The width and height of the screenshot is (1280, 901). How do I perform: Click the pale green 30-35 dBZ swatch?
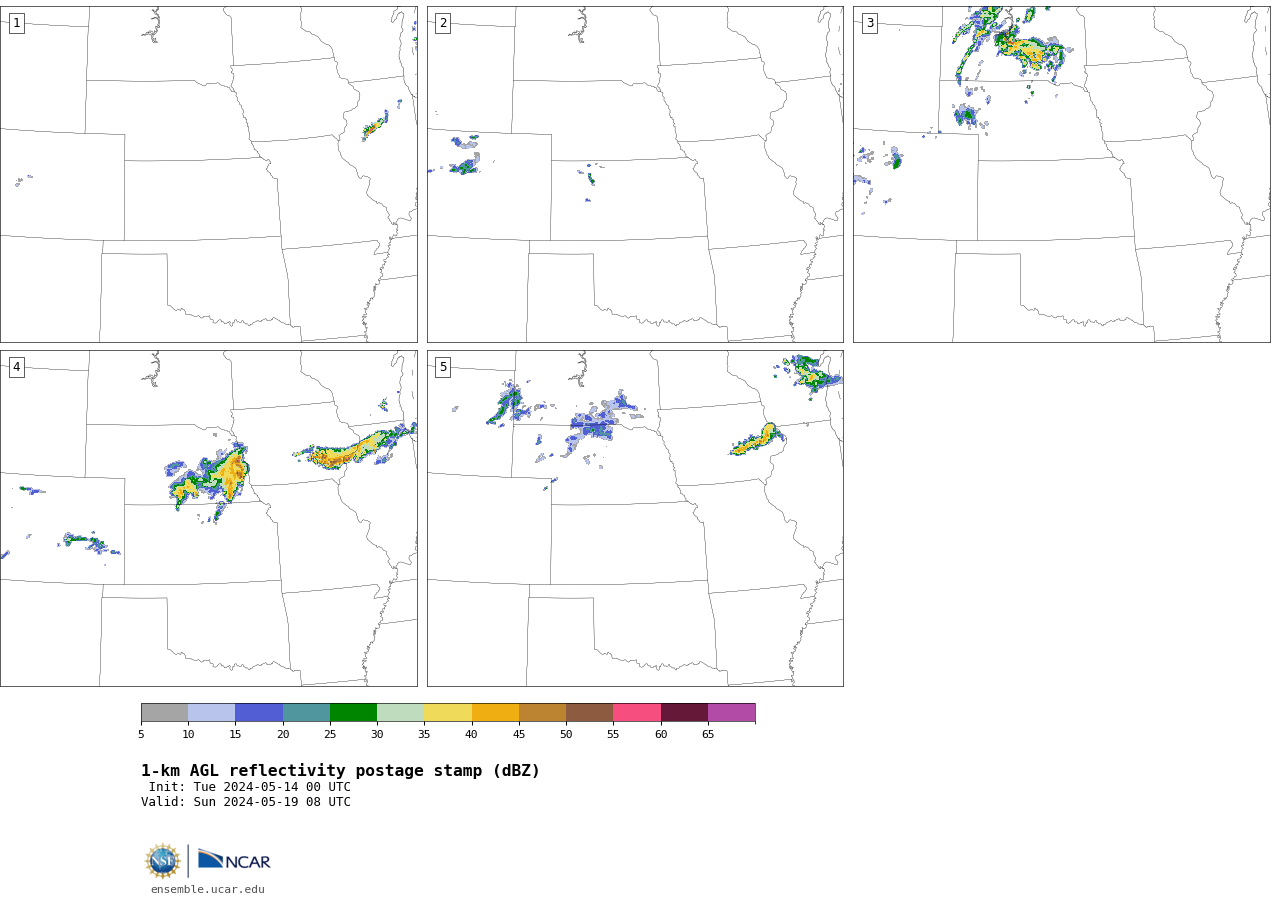pyautogui.click(x=400, y=713)
